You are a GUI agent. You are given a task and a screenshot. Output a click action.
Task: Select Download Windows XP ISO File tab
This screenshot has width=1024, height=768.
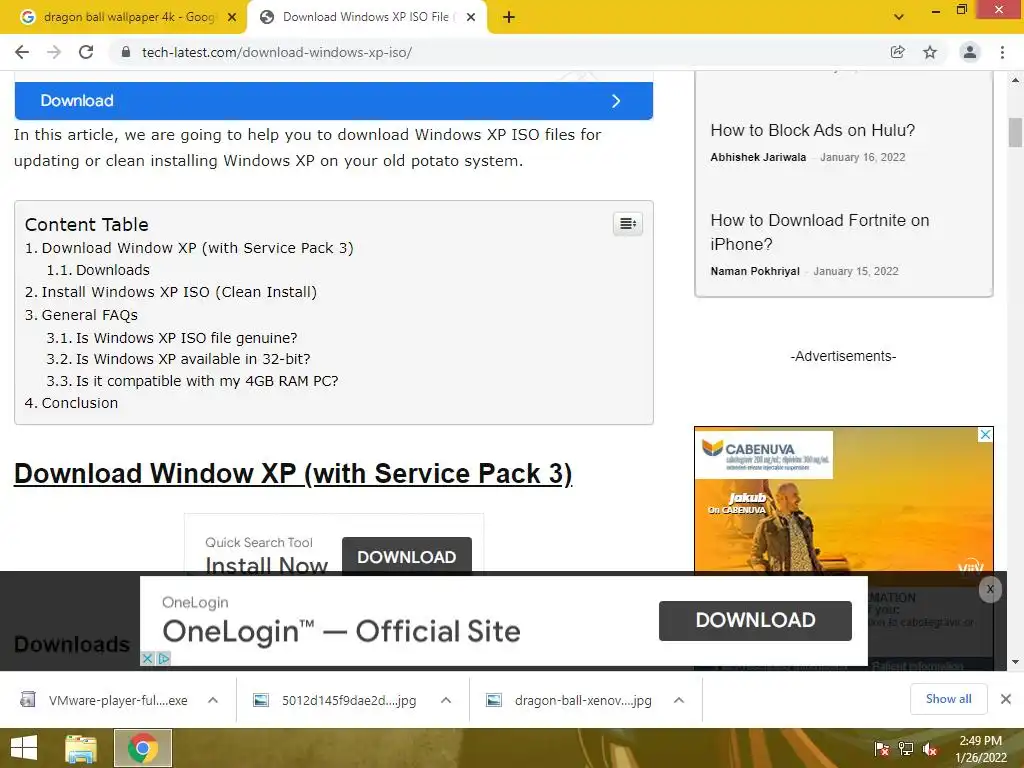[366, 18]
